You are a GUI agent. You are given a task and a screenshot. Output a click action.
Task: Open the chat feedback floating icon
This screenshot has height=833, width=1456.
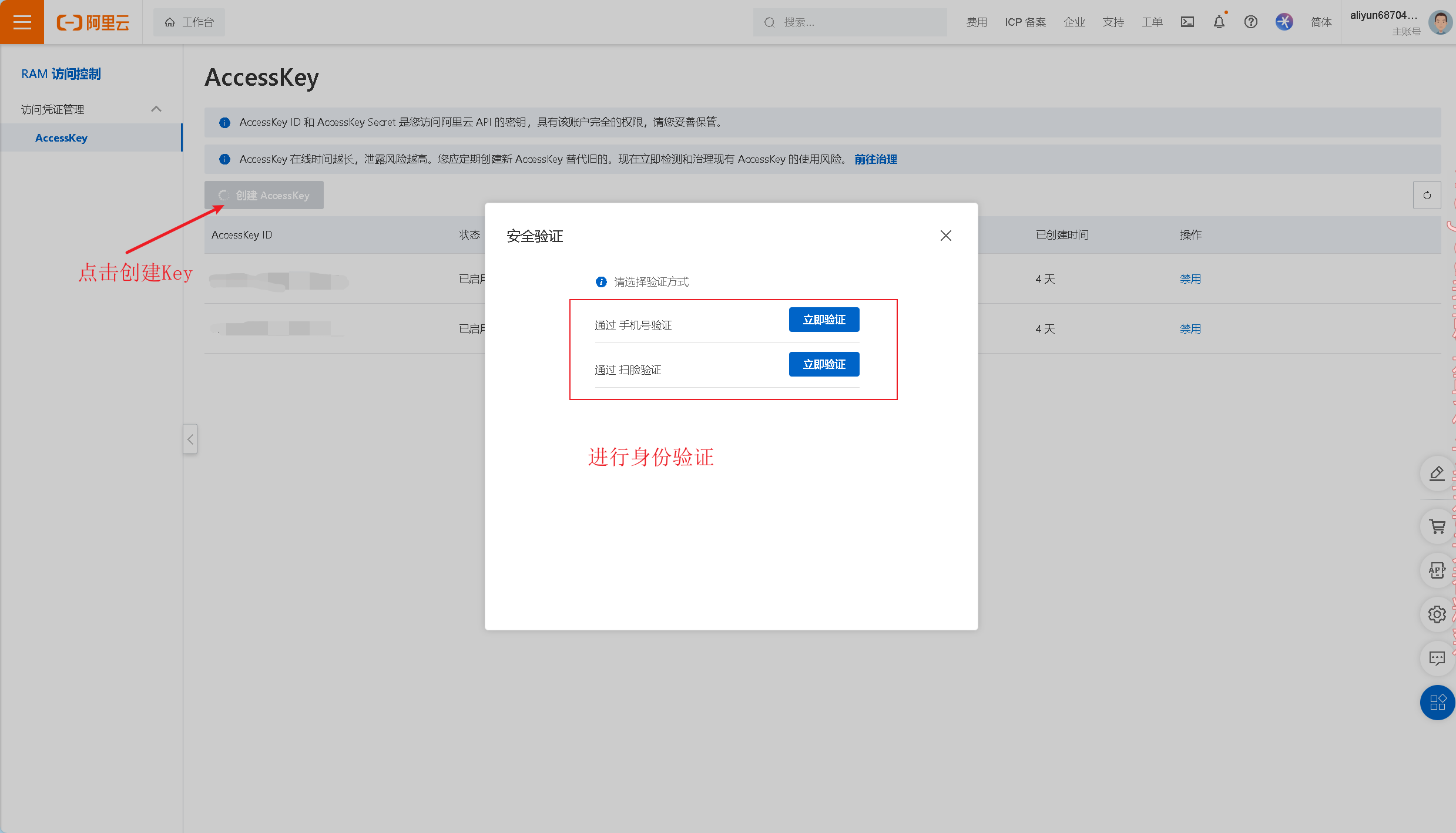[1437, 658]
